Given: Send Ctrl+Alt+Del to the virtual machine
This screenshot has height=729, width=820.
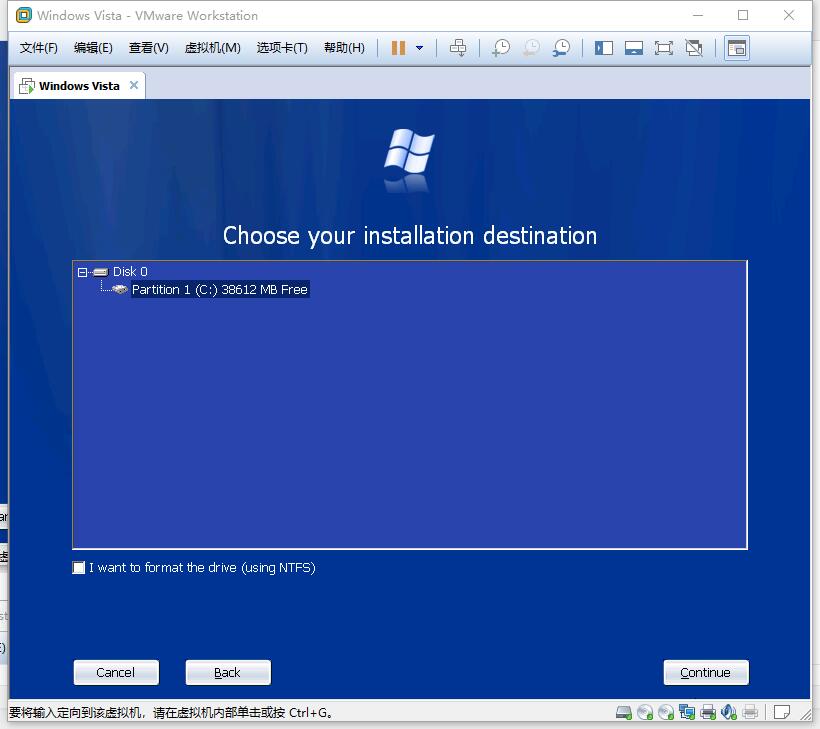Looking at the screenshot, I should tap(458, 48).
